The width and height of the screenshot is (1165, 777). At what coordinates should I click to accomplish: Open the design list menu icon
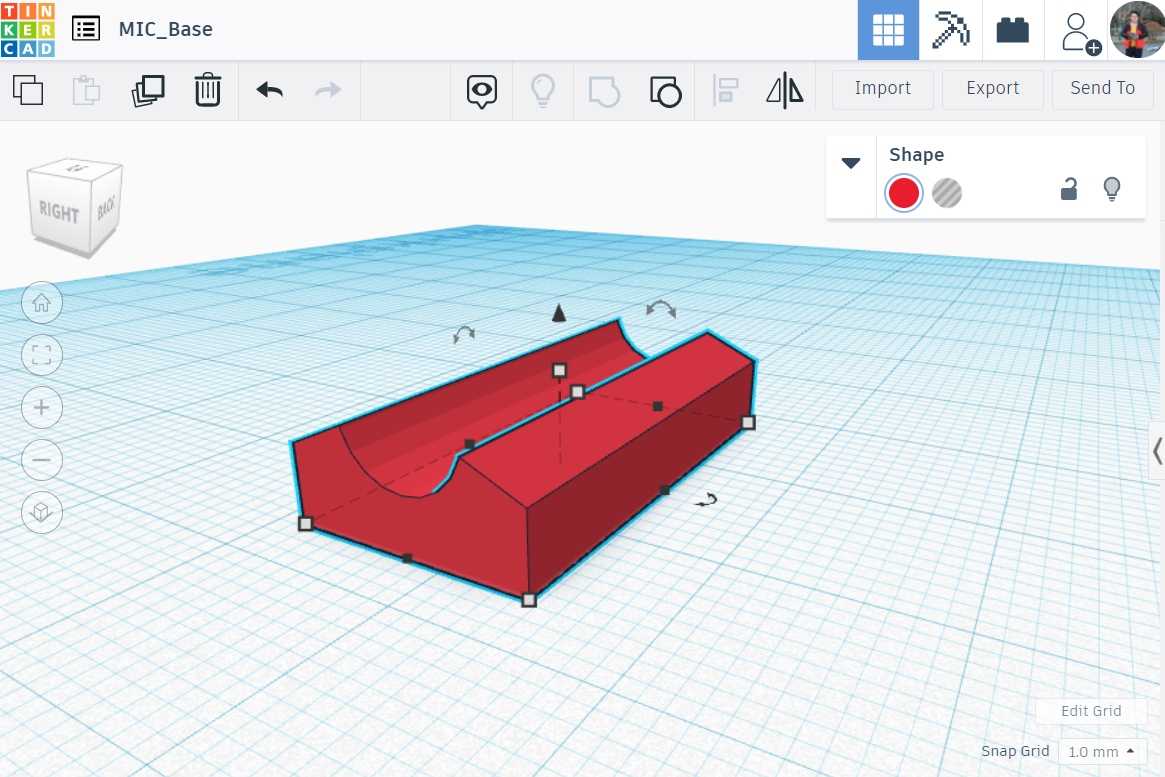point(86,29)
